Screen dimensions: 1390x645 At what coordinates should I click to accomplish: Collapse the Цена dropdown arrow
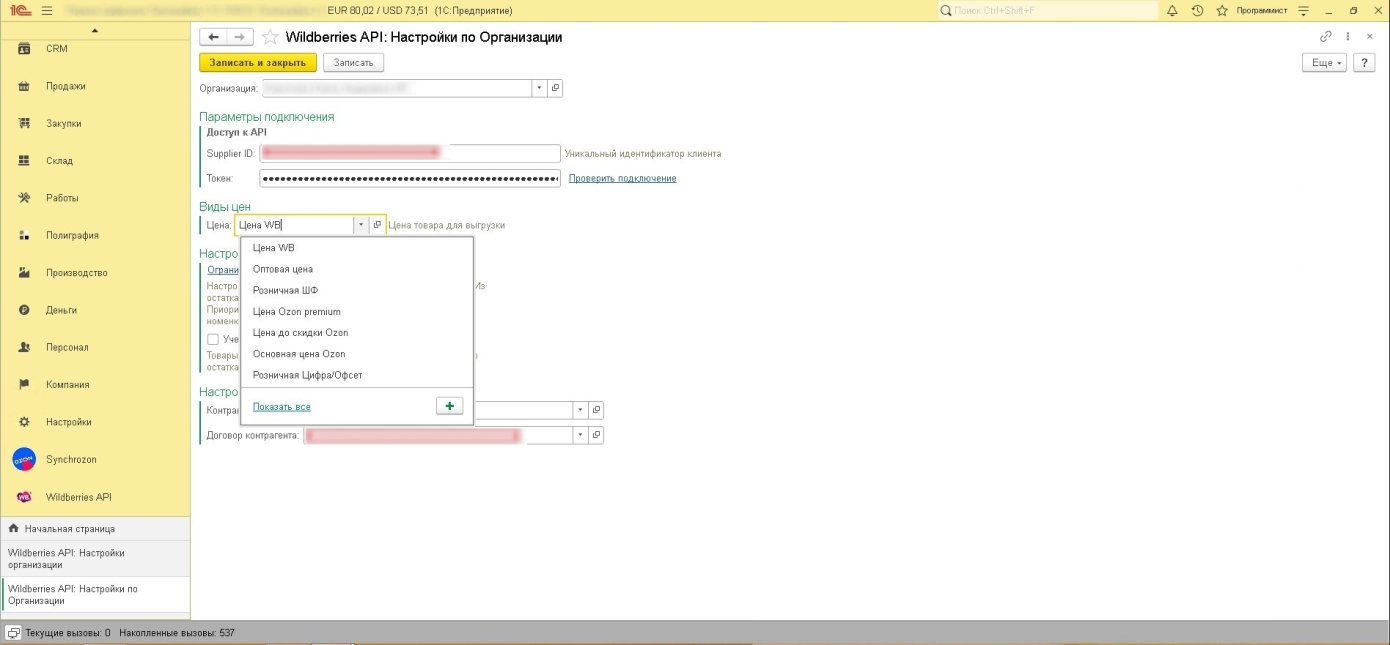click(x=361, y=225)
